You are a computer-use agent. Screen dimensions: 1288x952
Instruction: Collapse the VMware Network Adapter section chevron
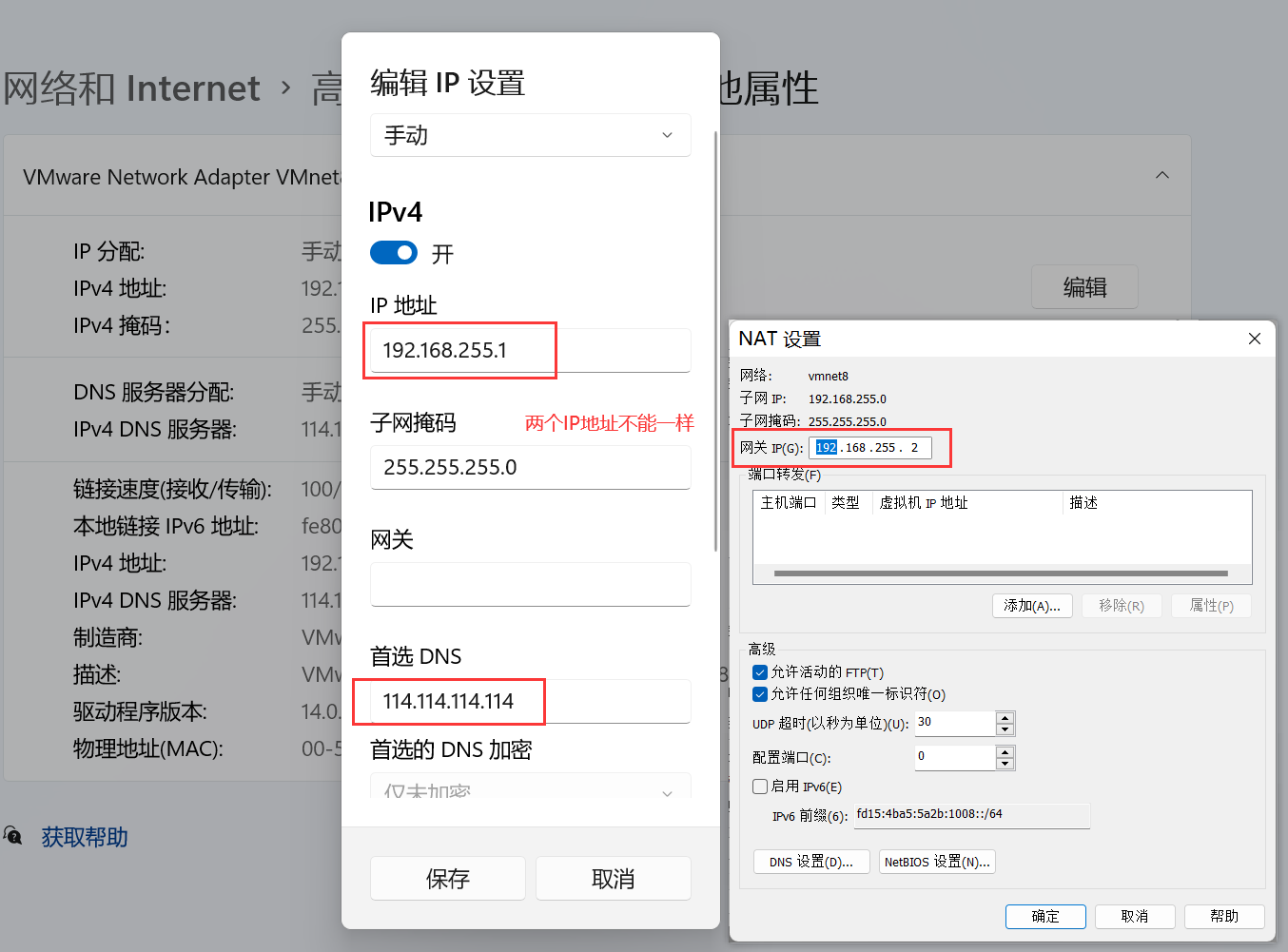point(1161,175)
